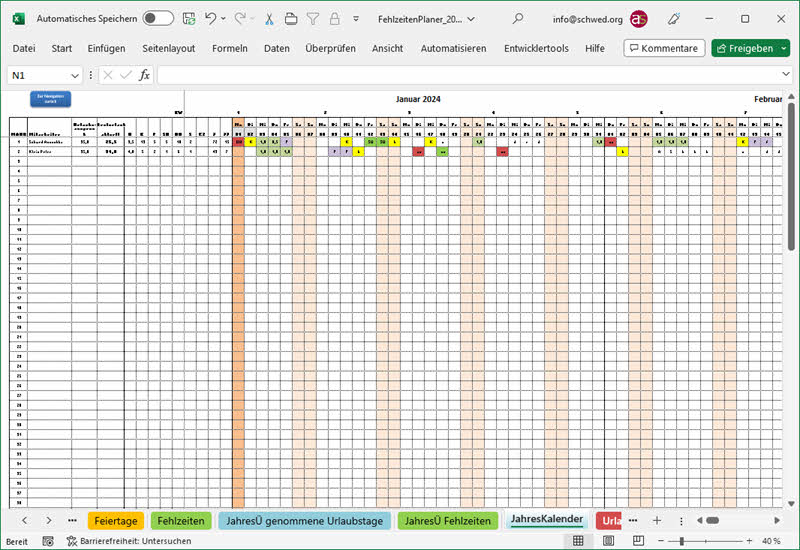Click the Cut scissors icon

tap(268, 18)
